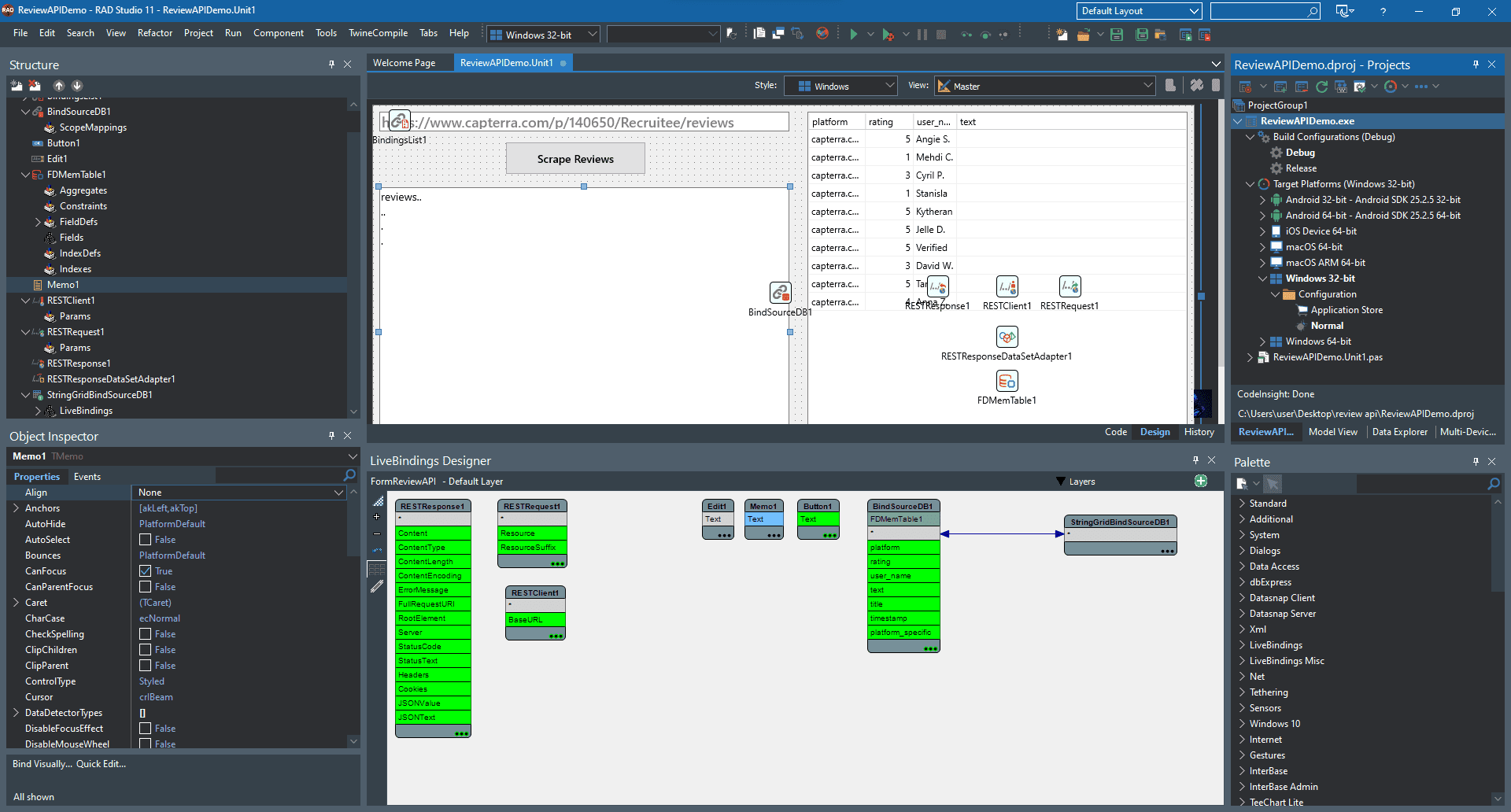Select the FDMemTable1 component icon on the form
The image size is (1511, 812).
point(1007,382)
